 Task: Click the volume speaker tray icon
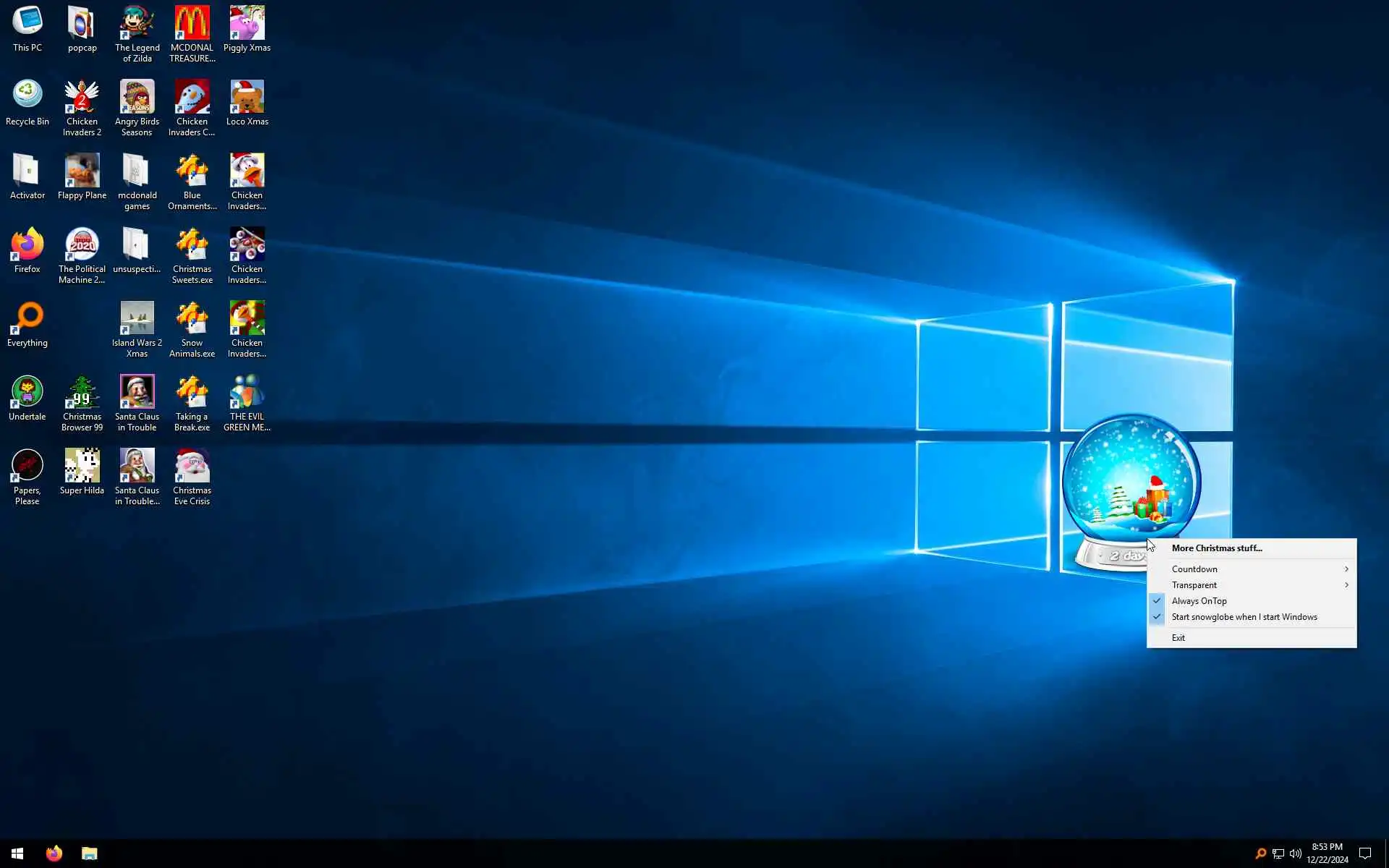[1295, 854]
